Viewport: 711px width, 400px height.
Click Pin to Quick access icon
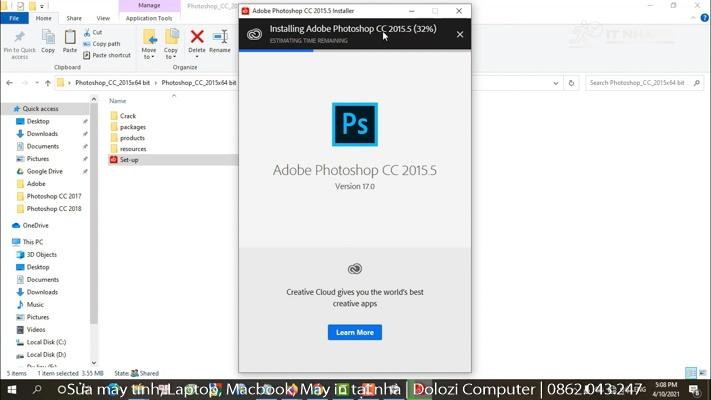tap(20, 40)
